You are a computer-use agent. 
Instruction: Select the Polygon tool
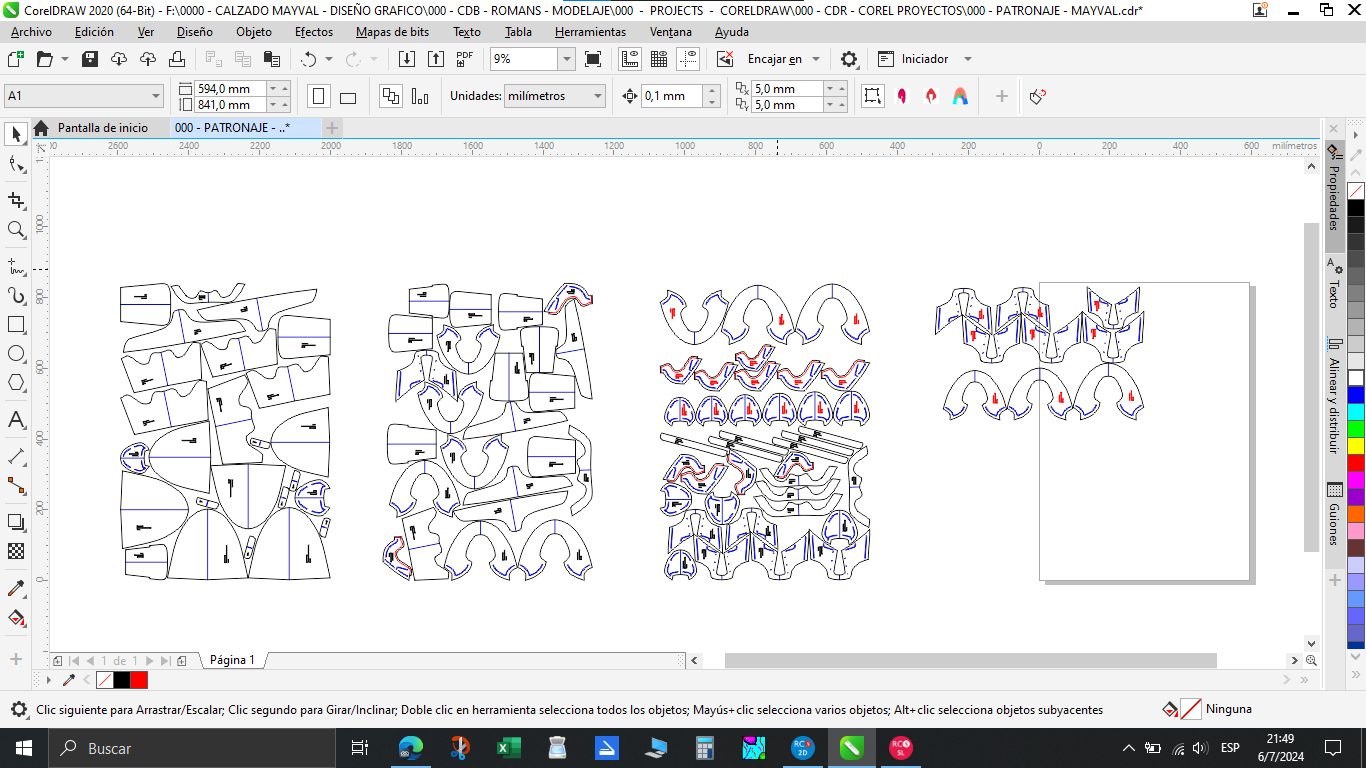pyautogui.click(x=16, y=383)
